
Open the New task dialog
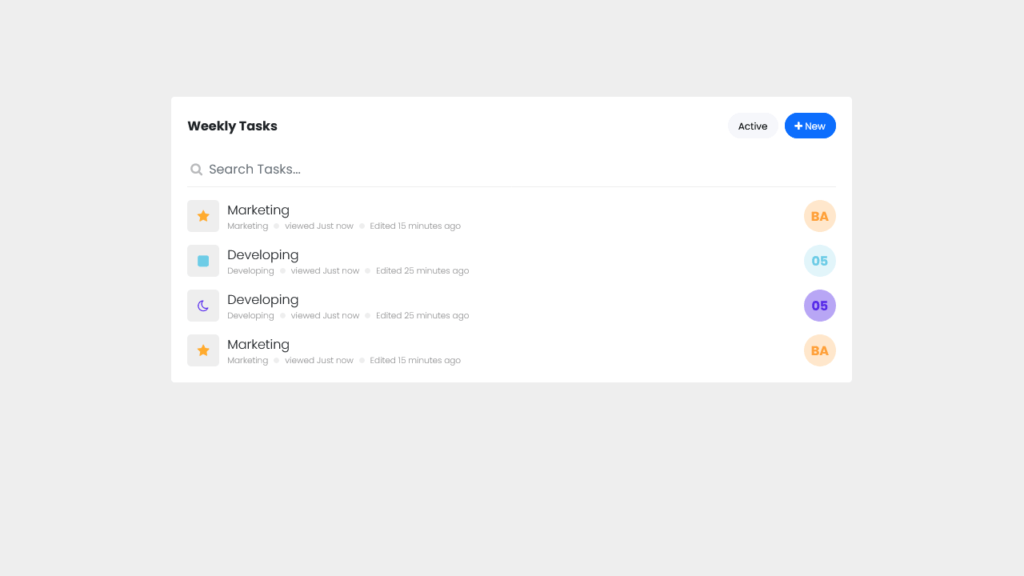point(810,125)
